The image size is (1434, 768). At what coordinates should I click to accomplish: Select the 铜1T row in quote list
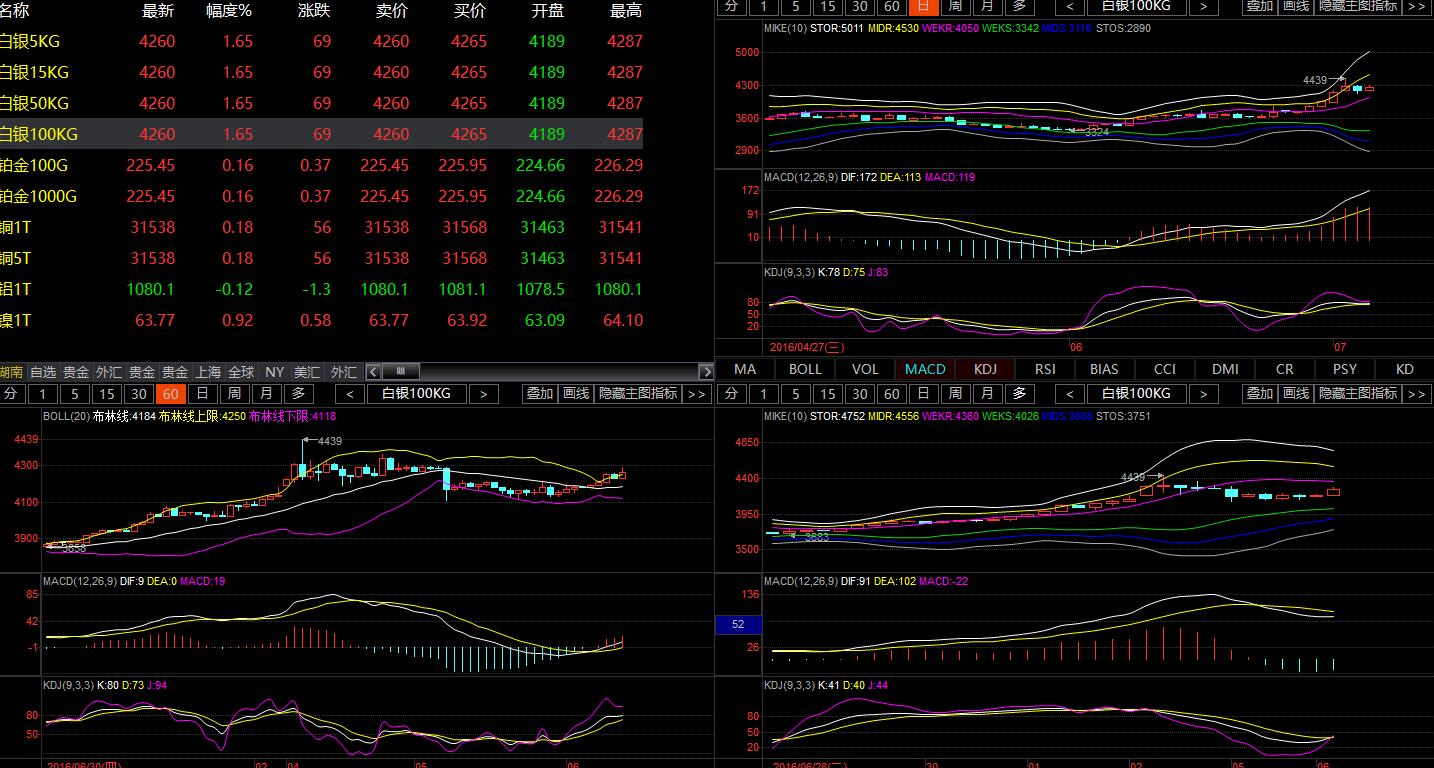[320, 227]
